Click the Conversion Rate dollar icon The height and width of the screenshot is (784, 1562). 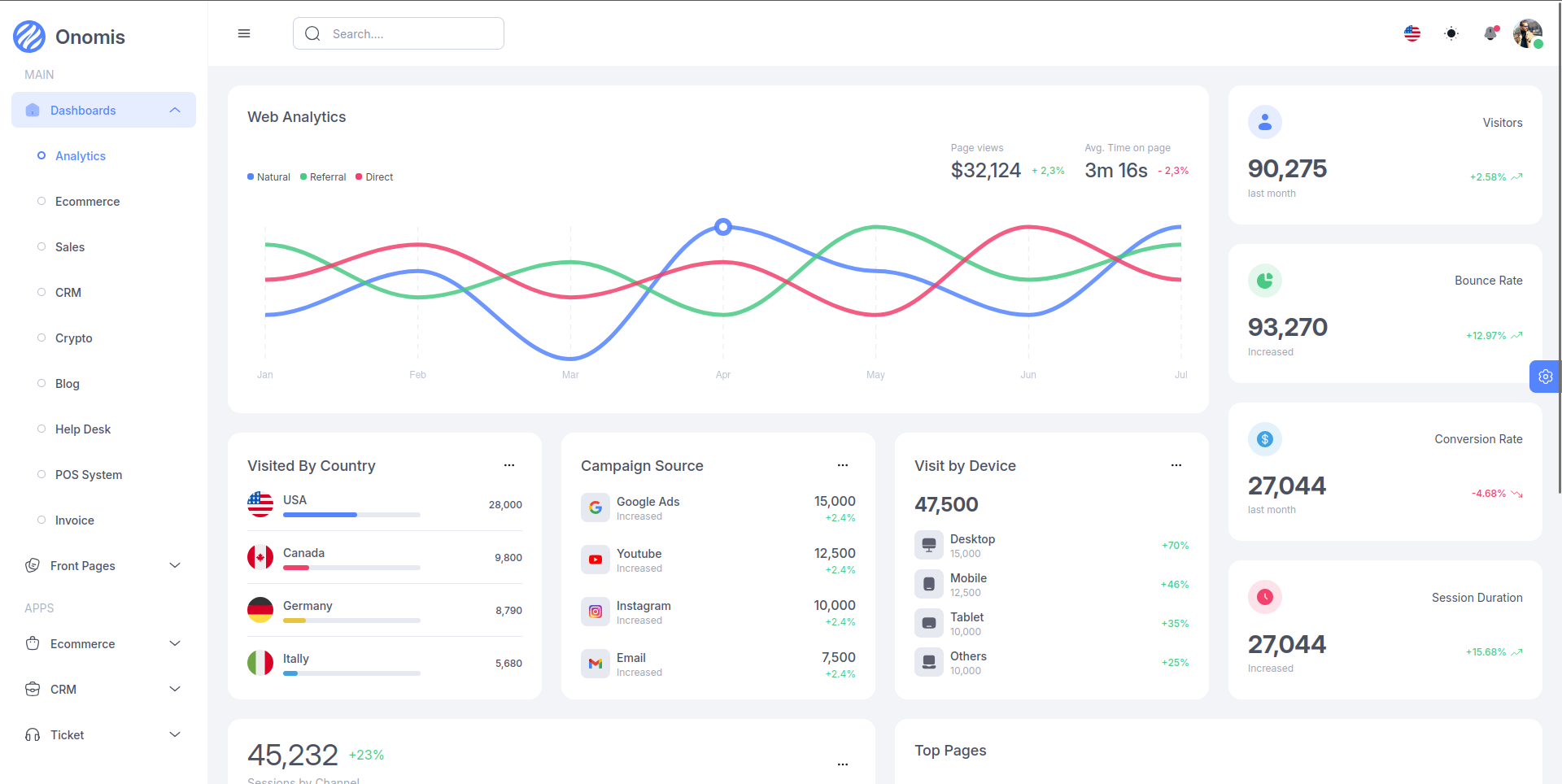tap(1265, 438)
